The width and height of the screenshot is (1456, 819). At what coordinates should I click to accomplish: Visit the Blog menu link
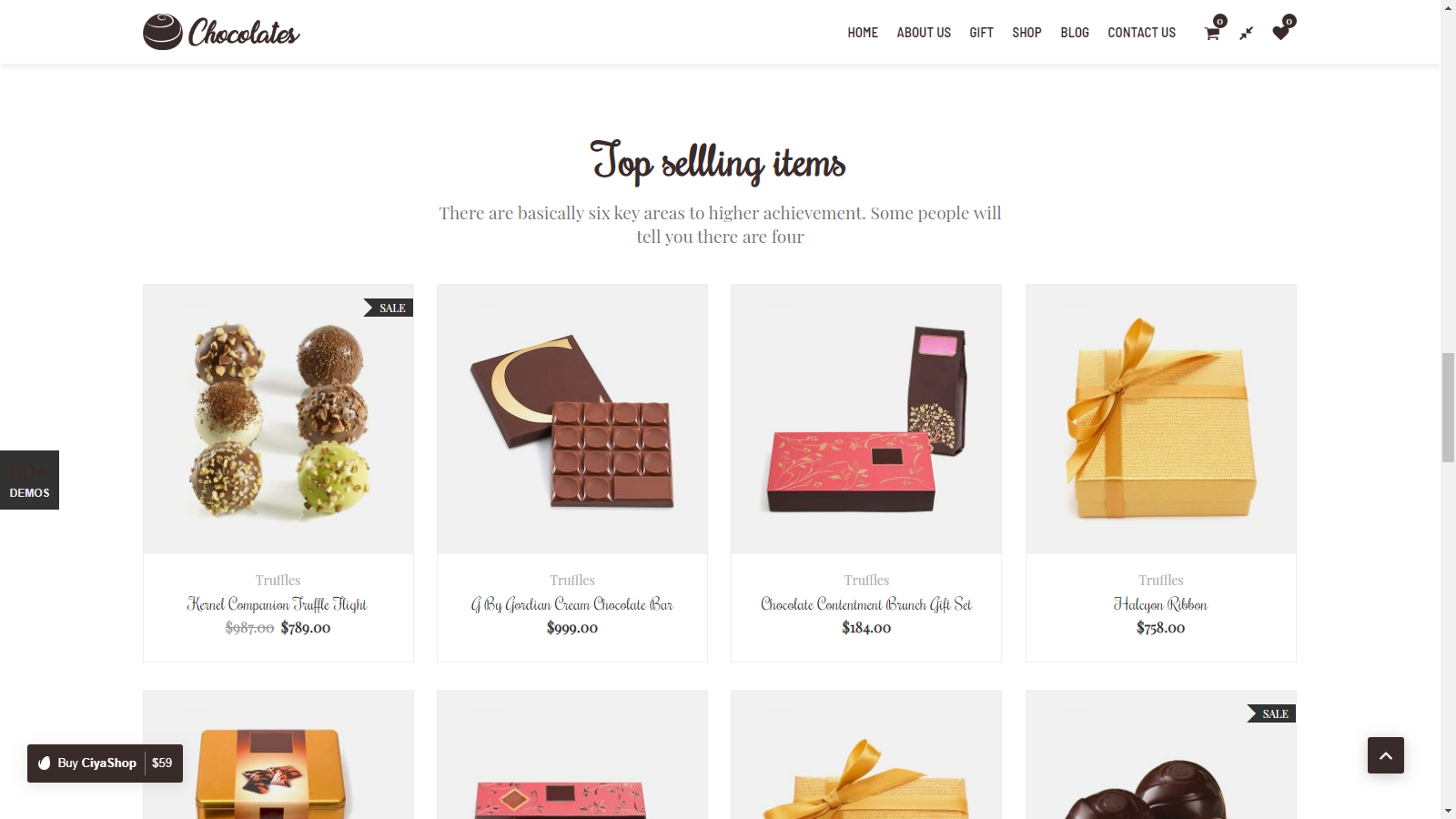click(x=1075, y=33)
